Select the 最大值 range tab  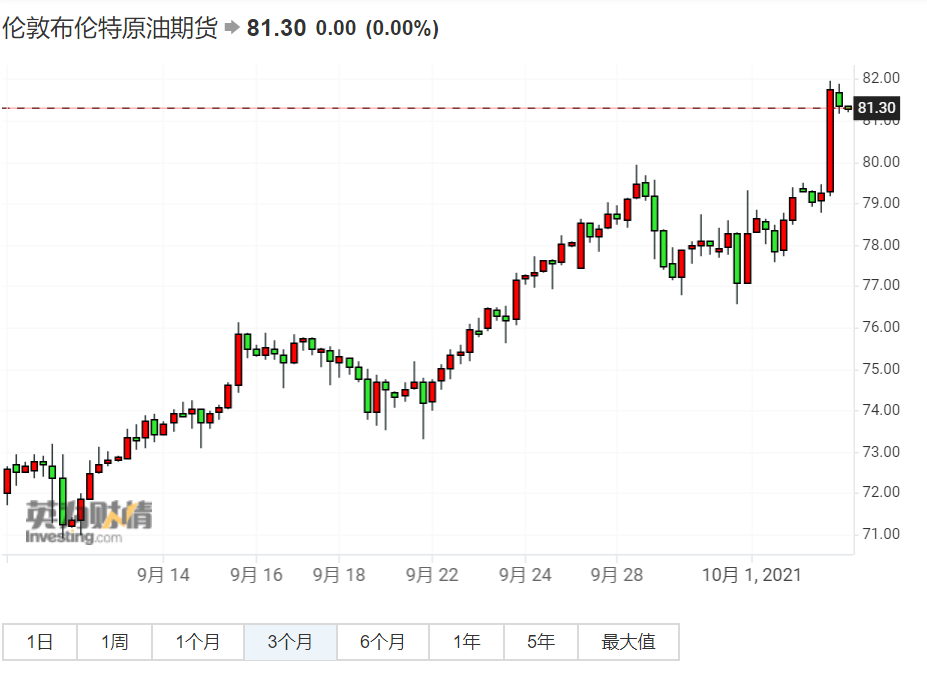point(628,642)
